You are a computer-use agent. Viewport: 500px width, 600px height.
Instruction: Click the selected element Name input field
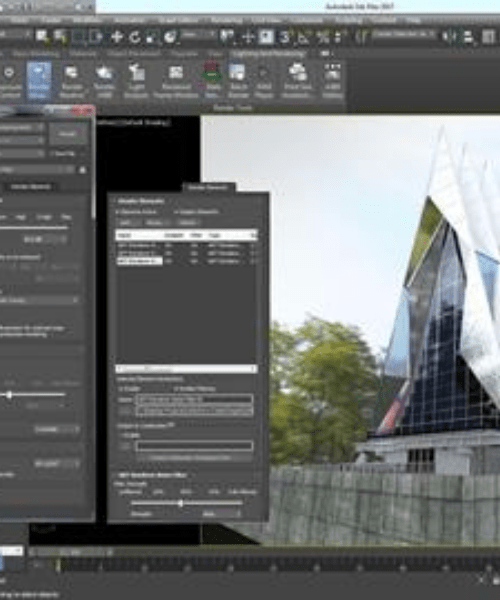[x=194, y=399]
